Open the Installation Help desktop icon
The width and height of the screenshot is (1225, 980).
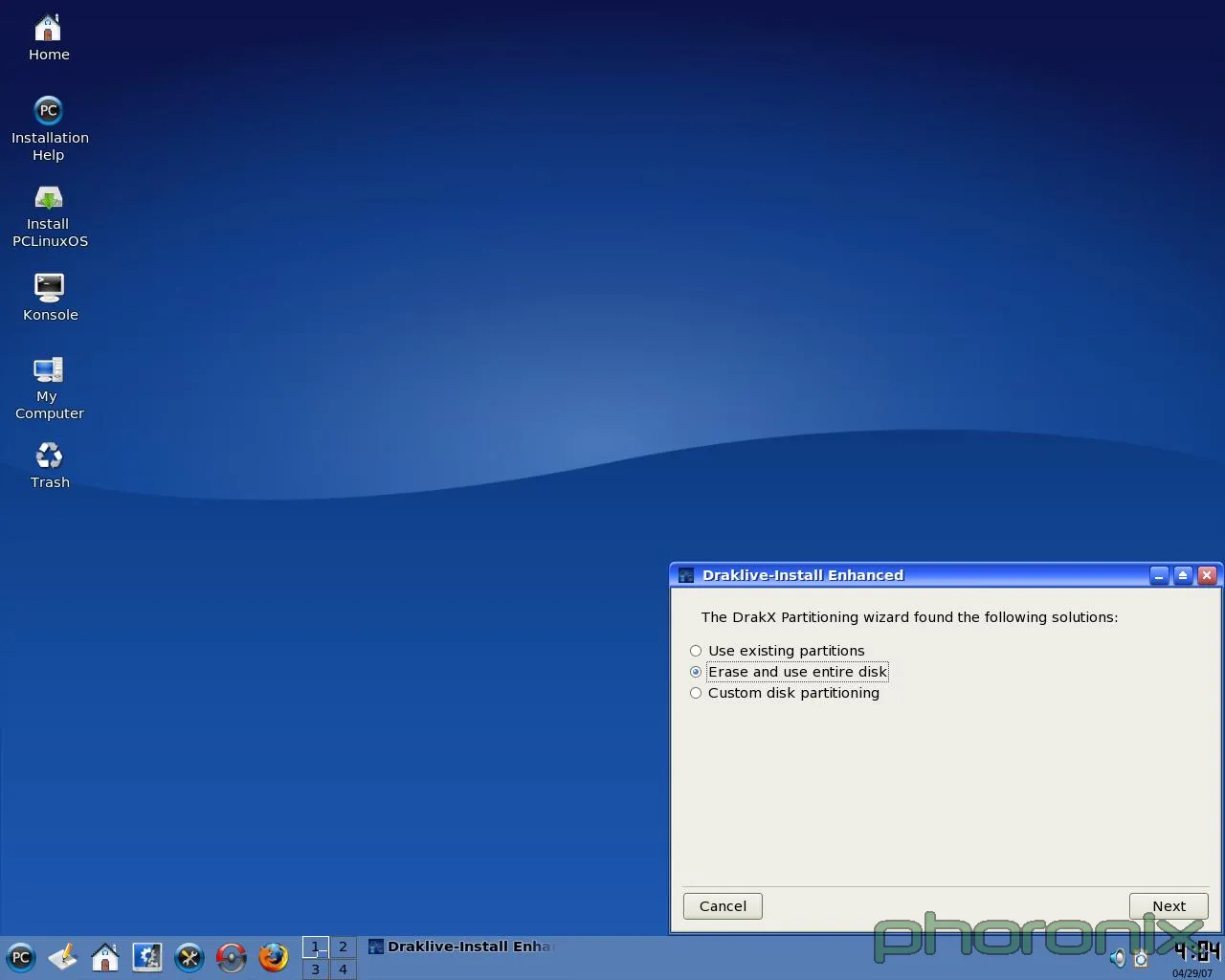(49, 128)
